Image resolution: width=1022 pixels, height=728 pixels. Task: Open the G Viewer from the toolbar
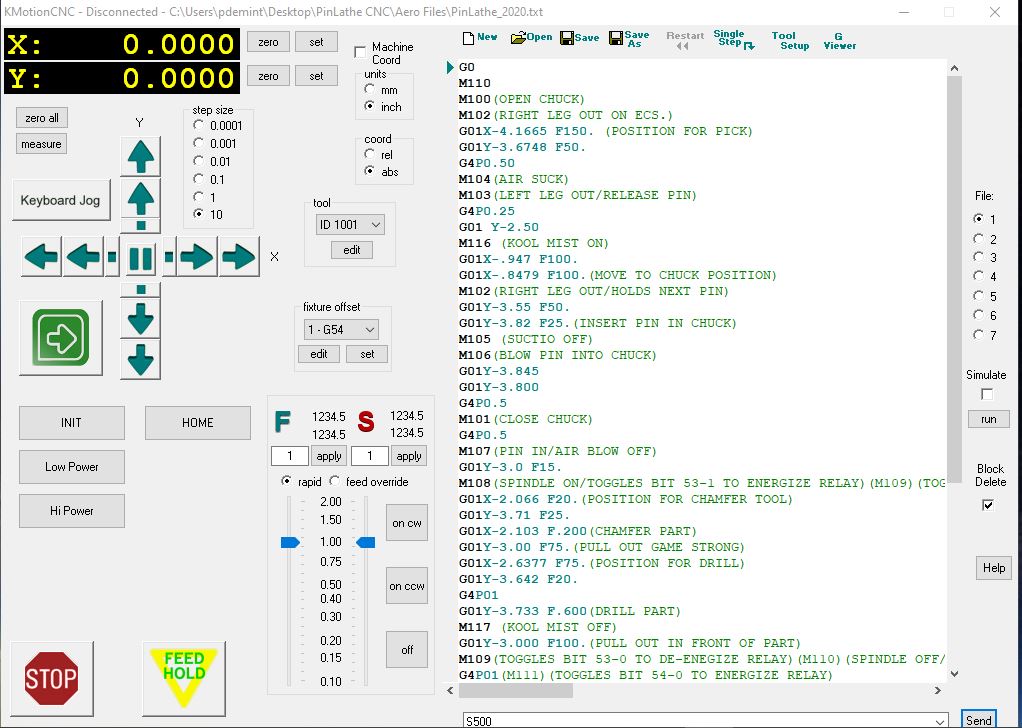[839, 40]
